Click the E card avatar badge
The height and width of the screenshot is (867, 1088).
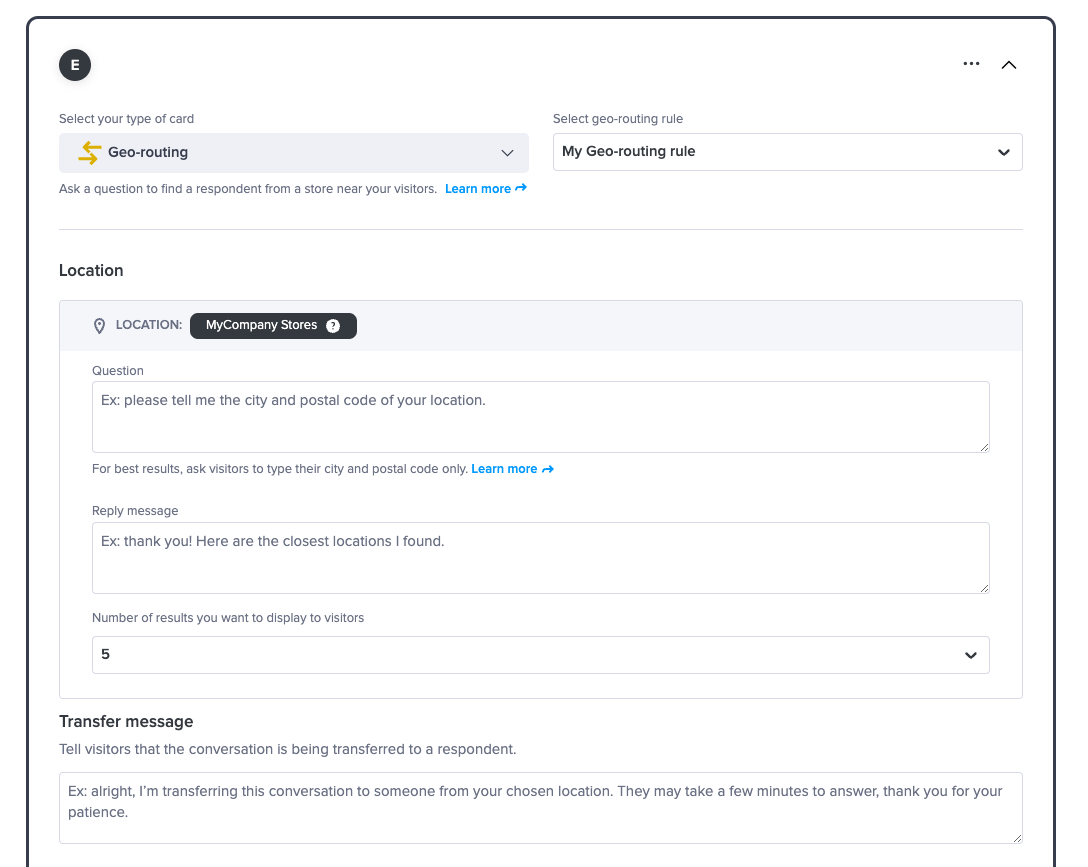tap(75, 65)
